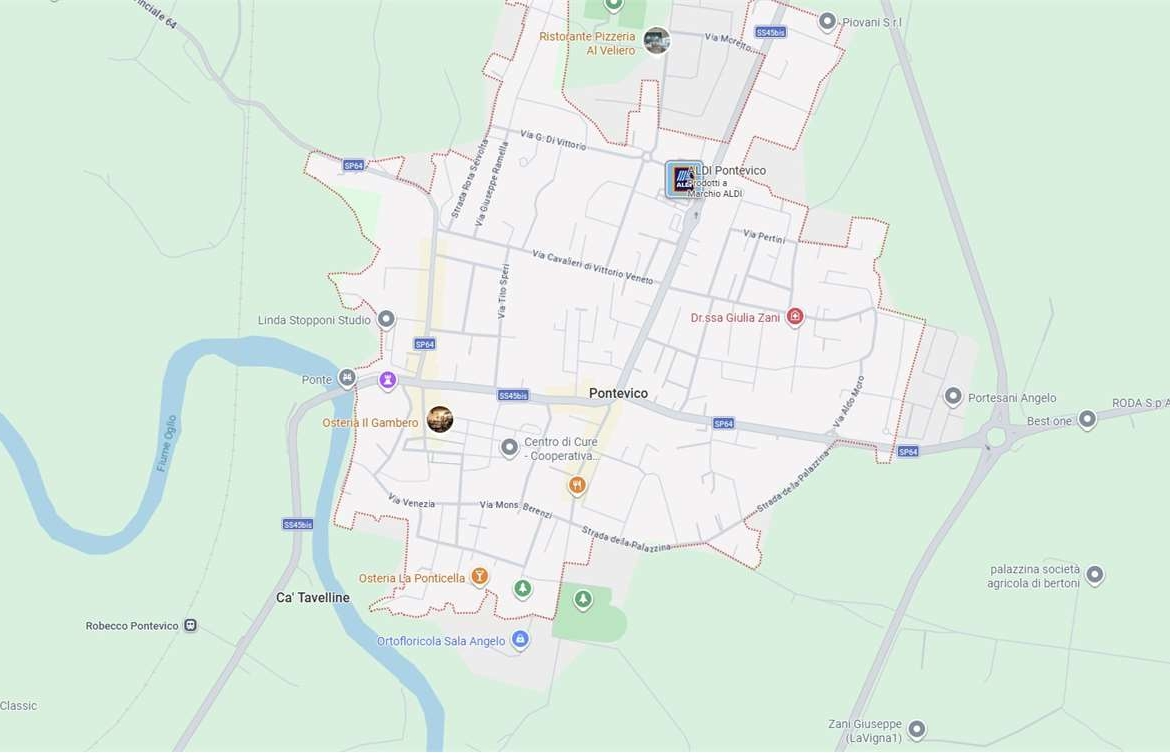
Task: Click the Centro di Cure Cooperativa pin
Action: [509, 447]
